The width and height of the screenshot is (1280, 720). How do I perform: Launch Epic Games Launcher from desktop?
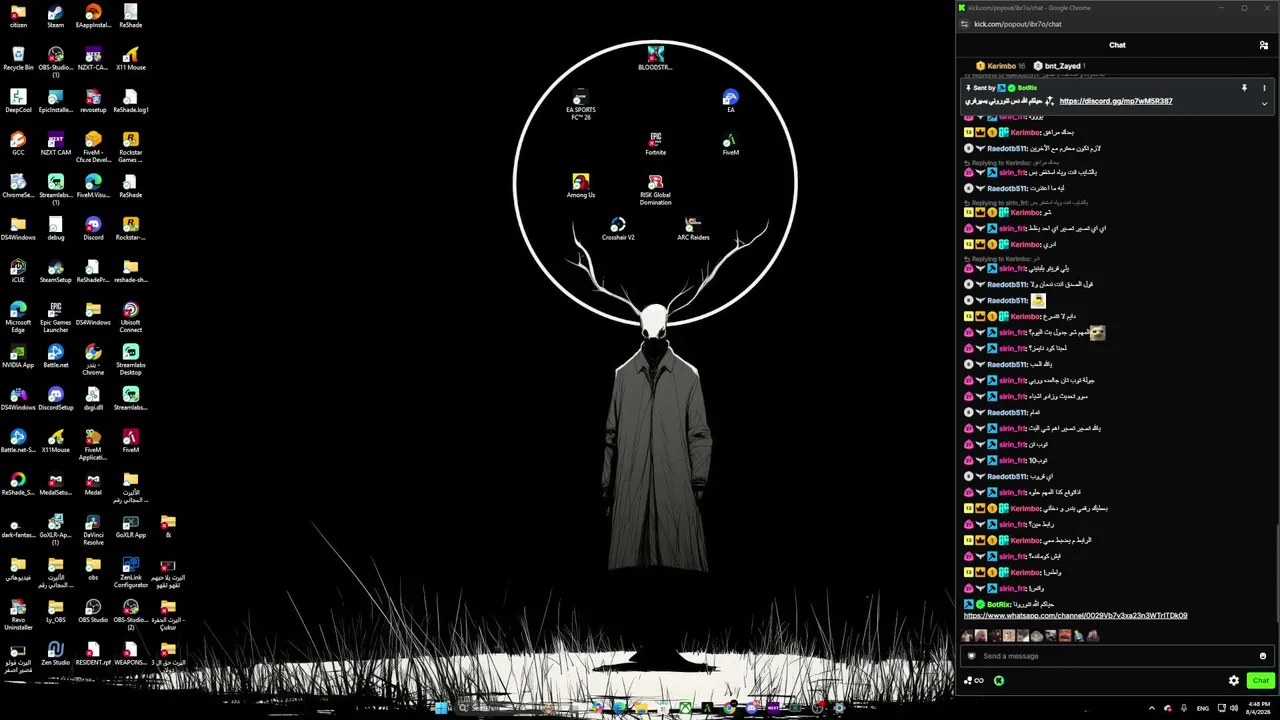tap(55, 317)
